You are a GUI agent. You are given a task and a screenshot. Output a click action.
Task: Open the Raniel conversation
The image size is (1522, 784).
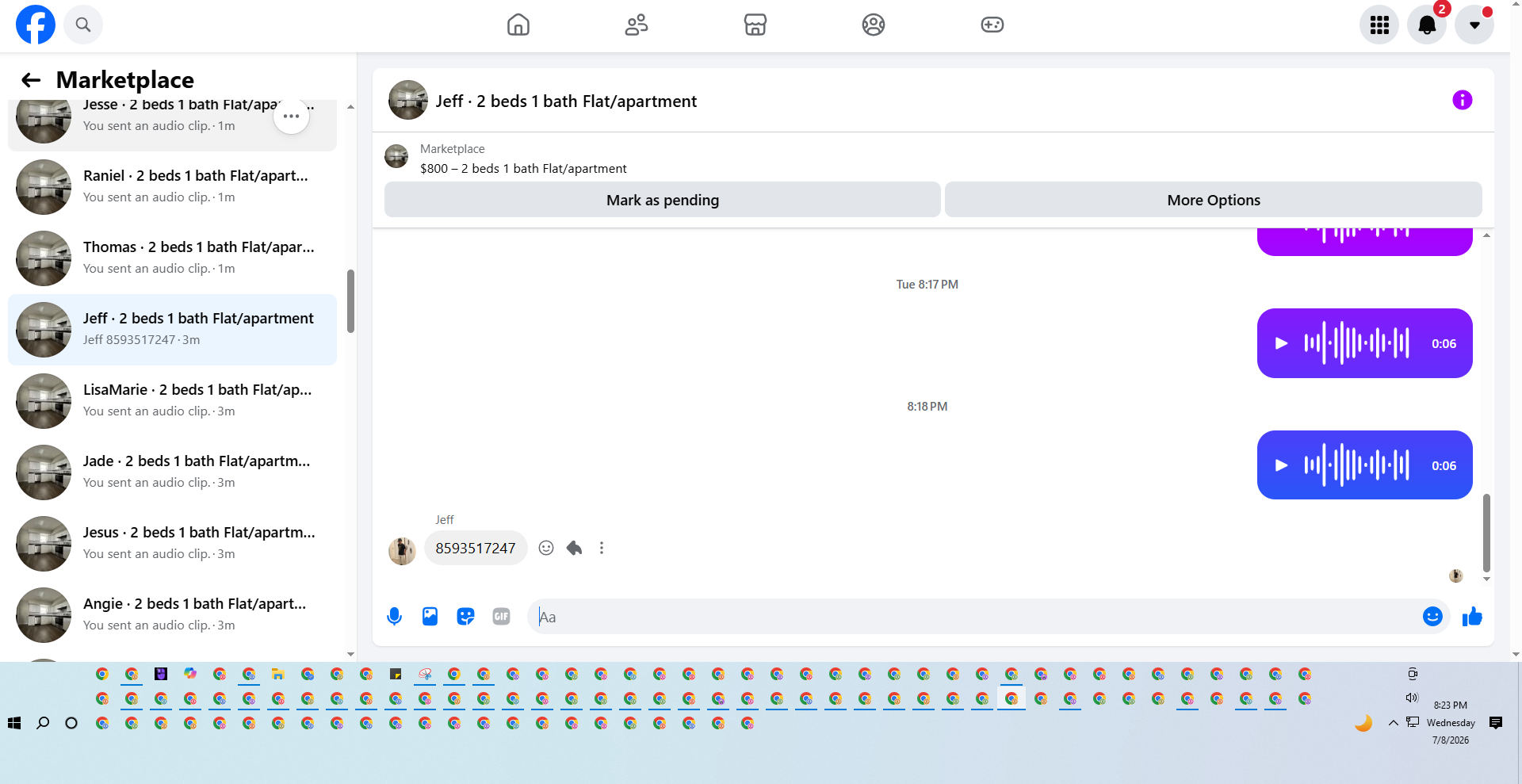click(x=172, y=187)
